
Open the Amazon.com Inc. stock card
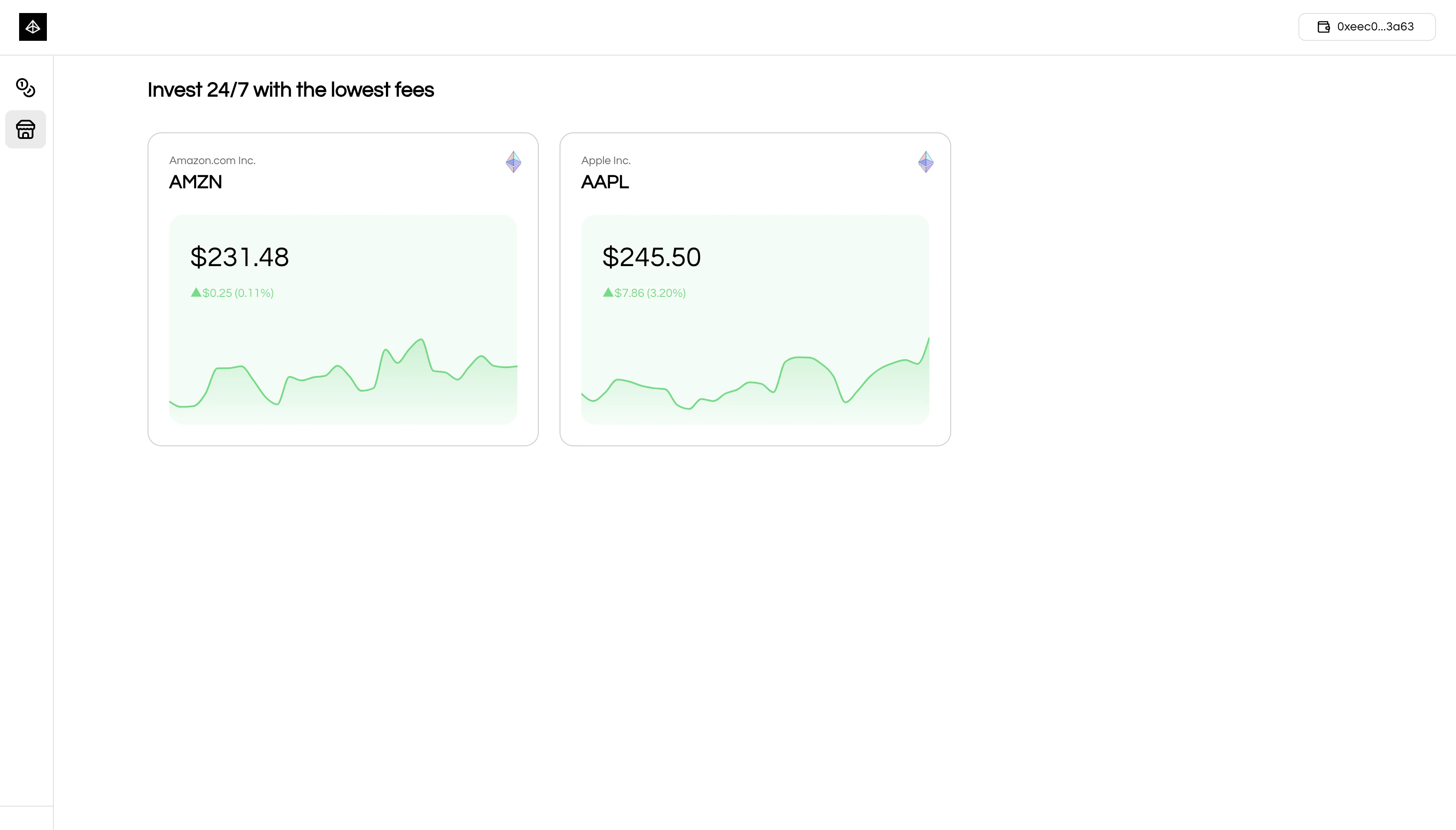pos(343,288)
